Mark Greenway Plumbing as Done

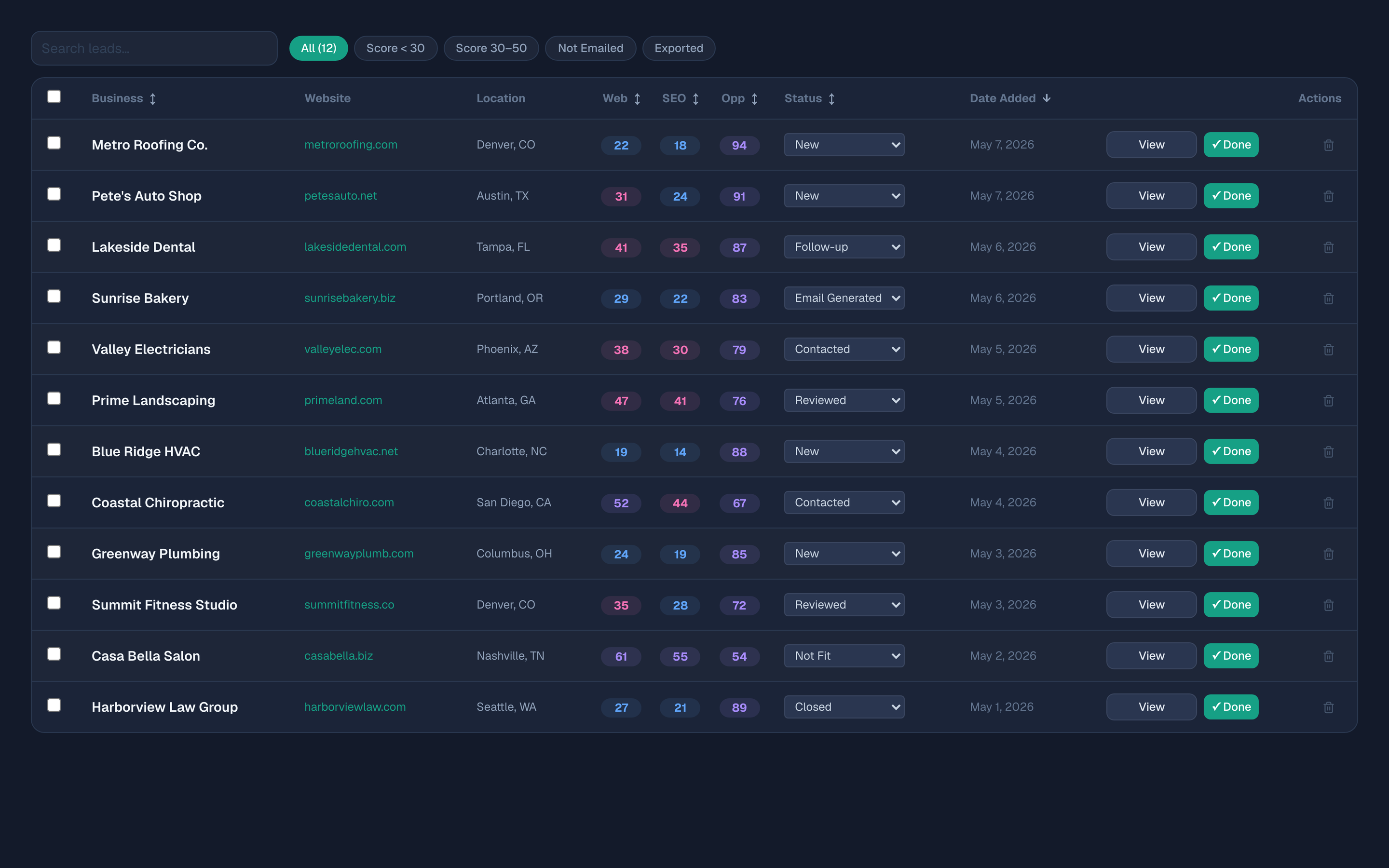tap(1231, 554)
